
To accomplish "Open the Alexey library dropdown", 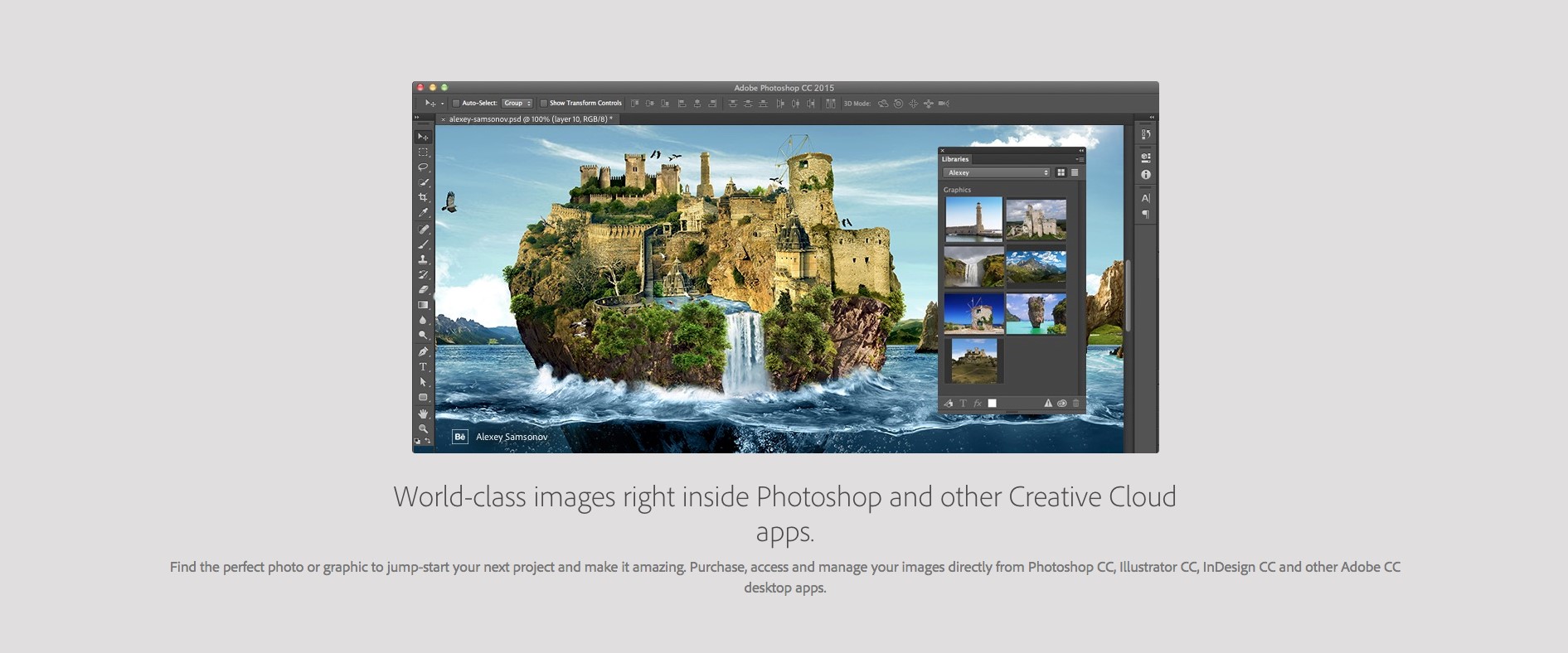I will coord(997,172).
